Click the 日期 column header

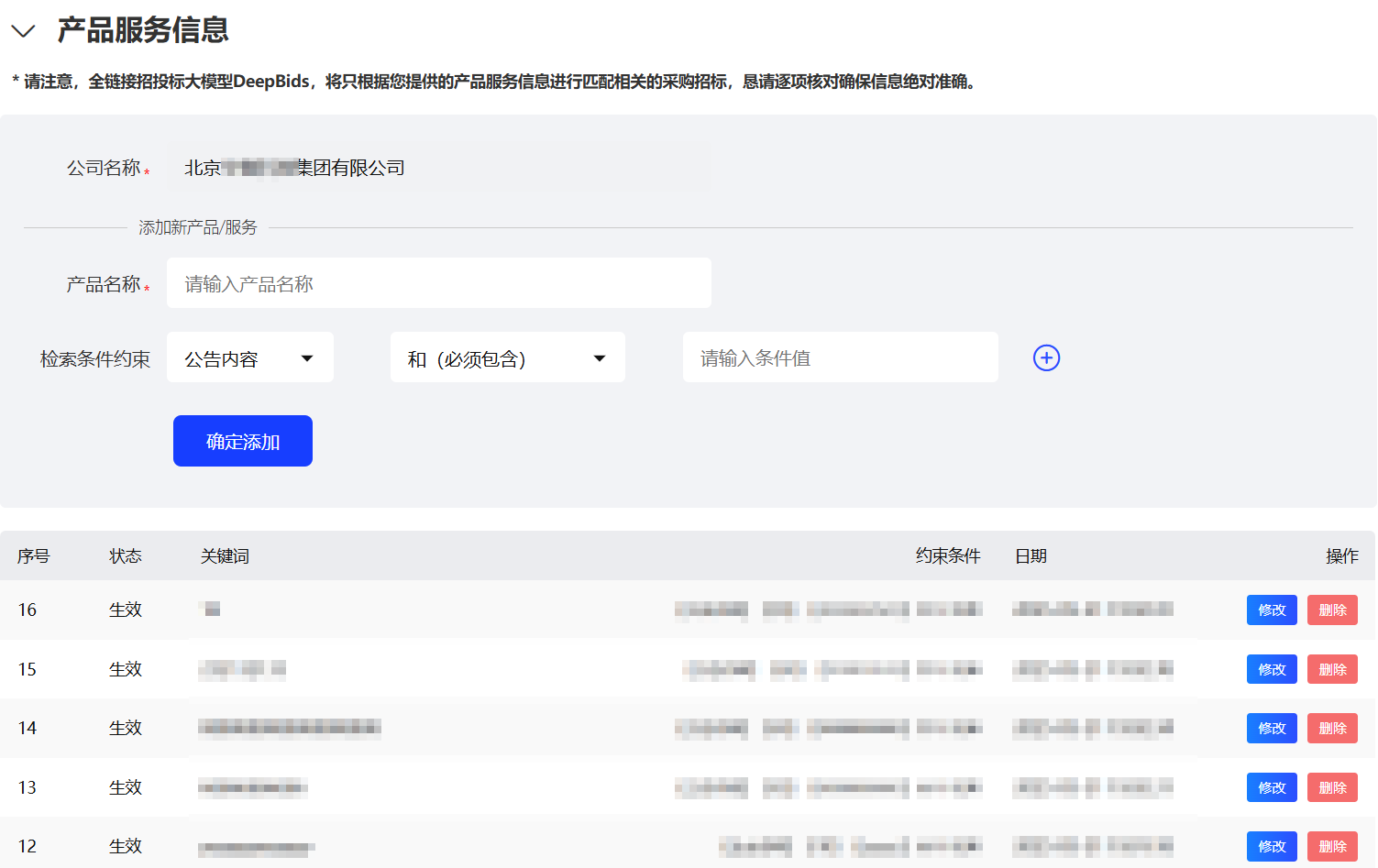pos(1031,556)
